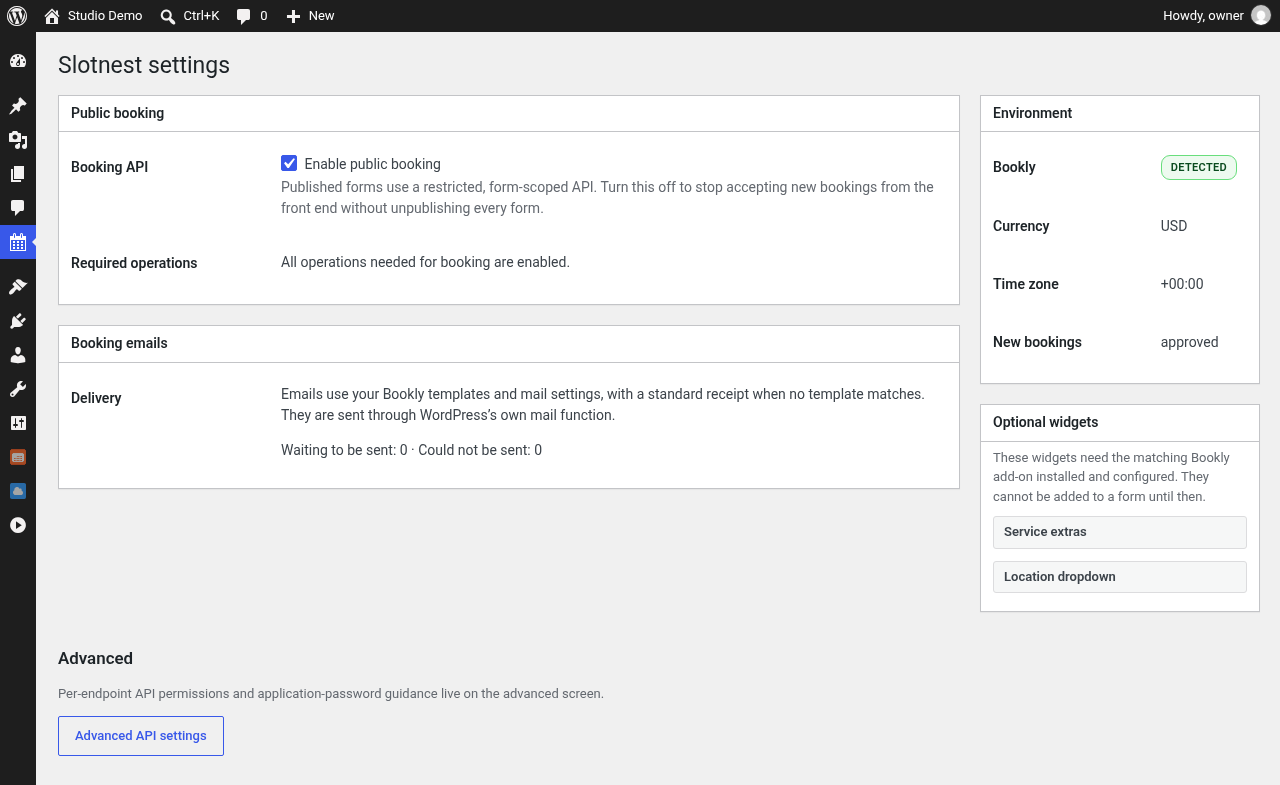Open the Howdy, owner account menu
1280x785 pixels.
(1216, 16)
